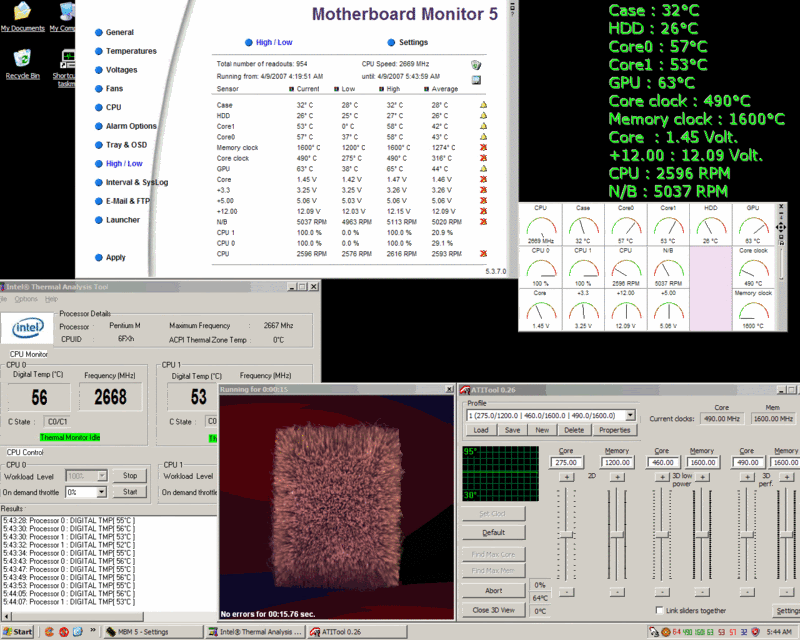
Task: Toggle the alarm for the +12.00 voltage row
Action: pyautogui.click(x=483, y=211)
